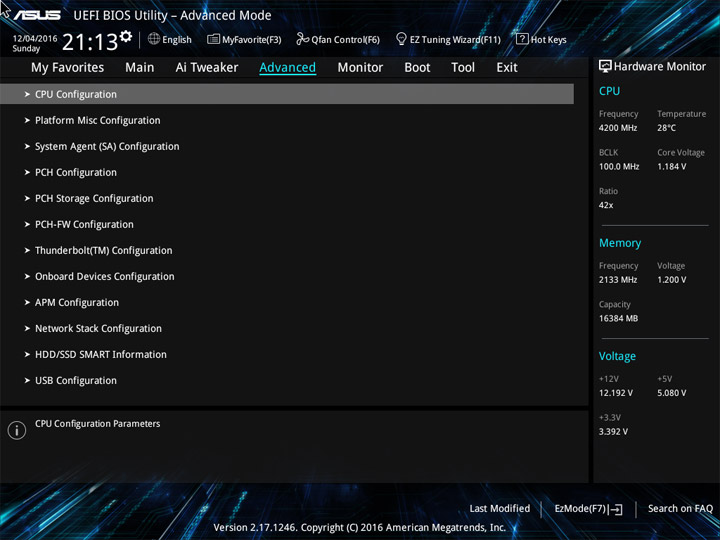Click the Hardware Monitor display icon
This screenshot has height=540, width=720.
[x=605, y=66]
